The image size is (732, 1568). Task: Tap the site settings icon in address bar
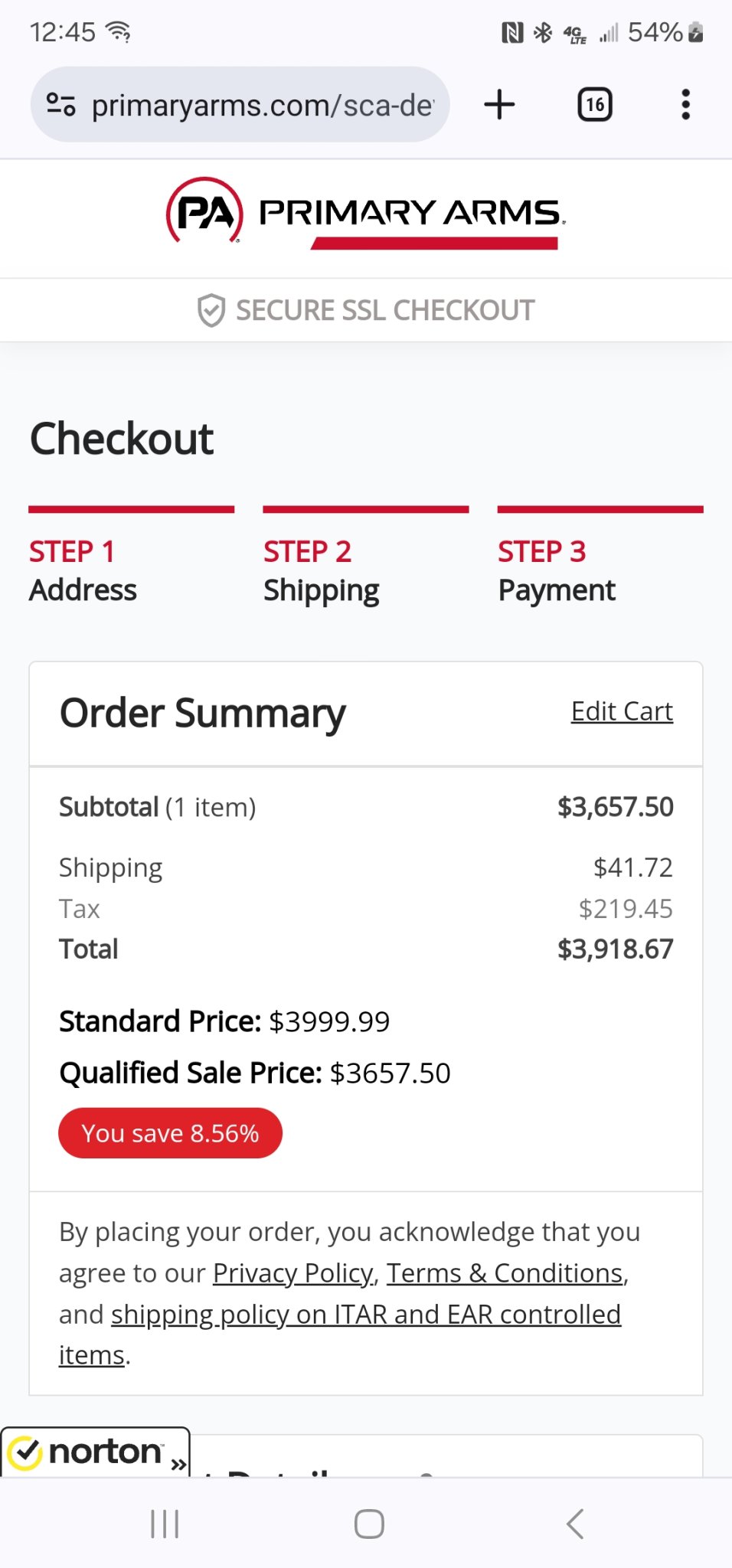coord(61,104)
